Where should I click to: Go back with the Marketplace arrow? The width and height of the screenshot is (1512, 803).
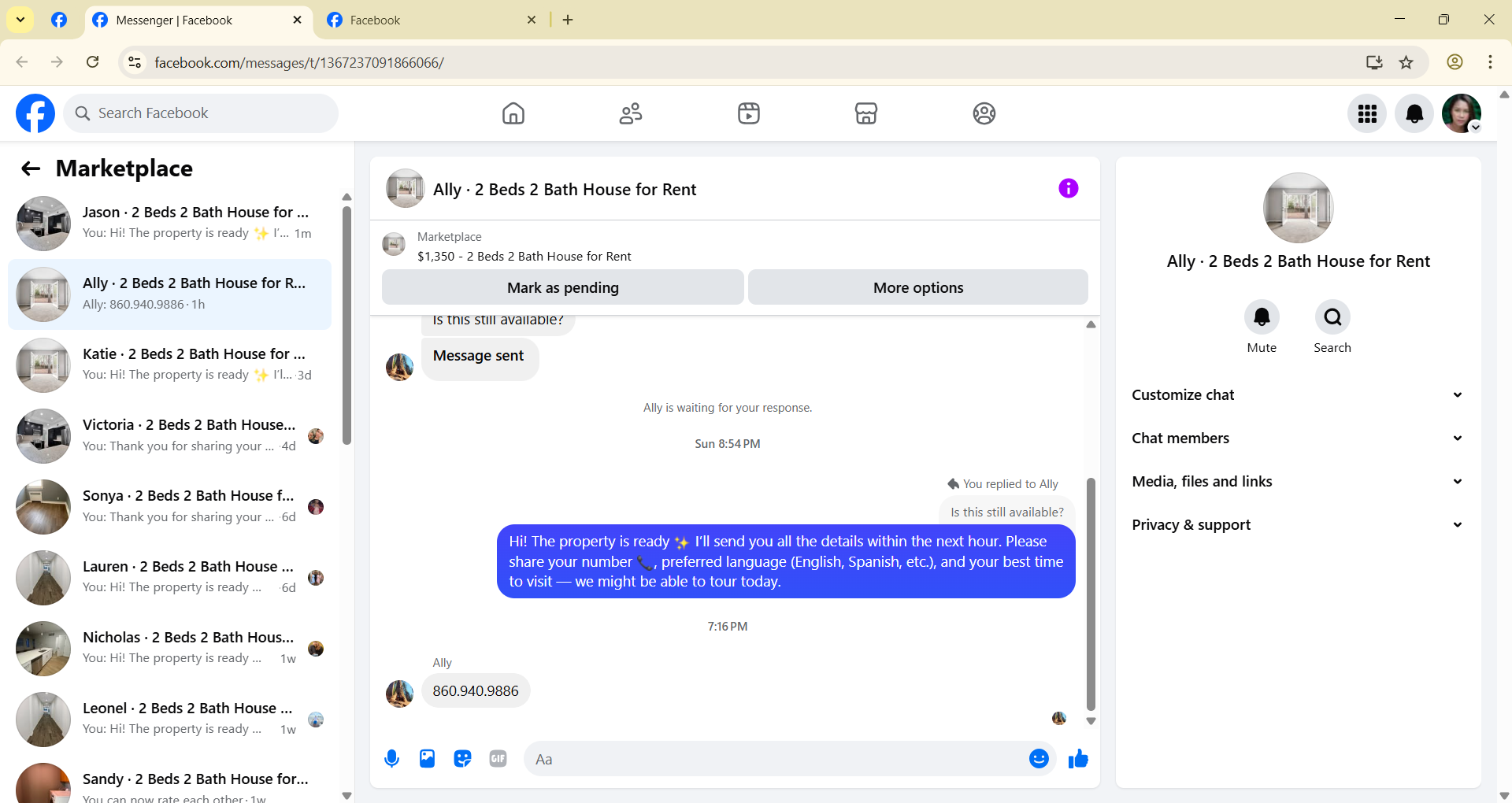pyautogui.click(x=31, y=168)
